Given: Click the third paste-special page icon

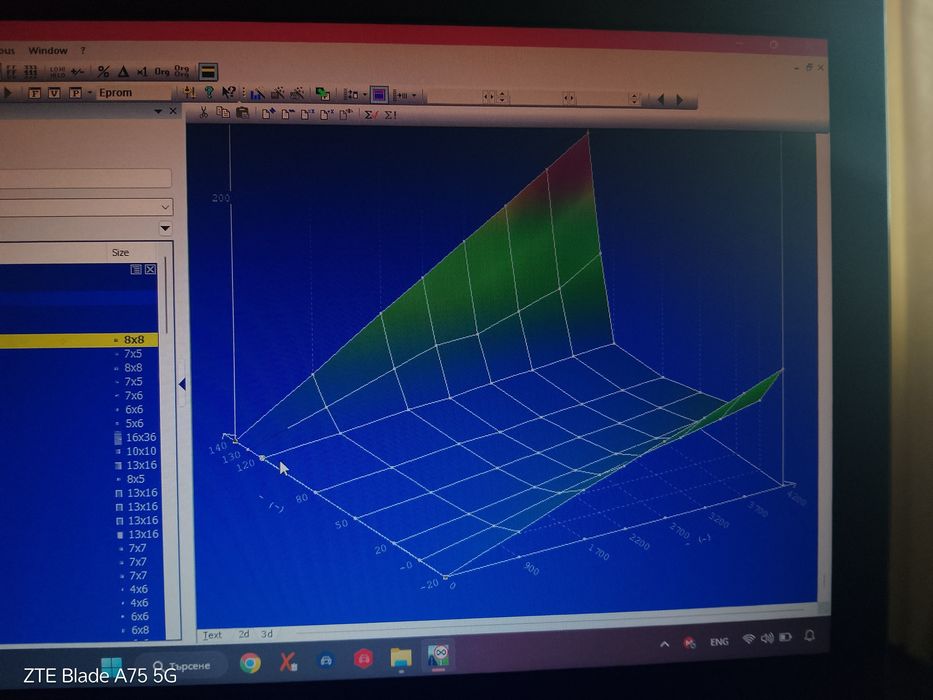Looking at the screenshot, I should 307,114.
